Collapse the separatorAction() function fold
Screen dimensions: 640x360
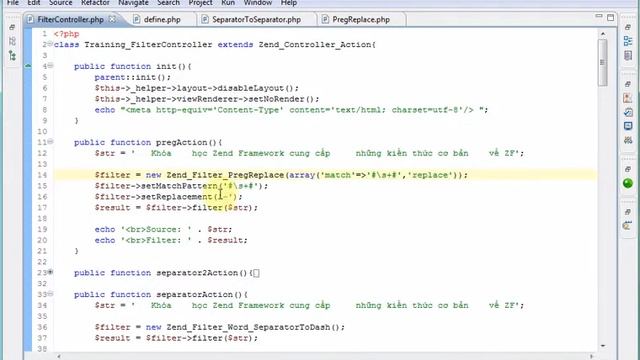[51, 293]
